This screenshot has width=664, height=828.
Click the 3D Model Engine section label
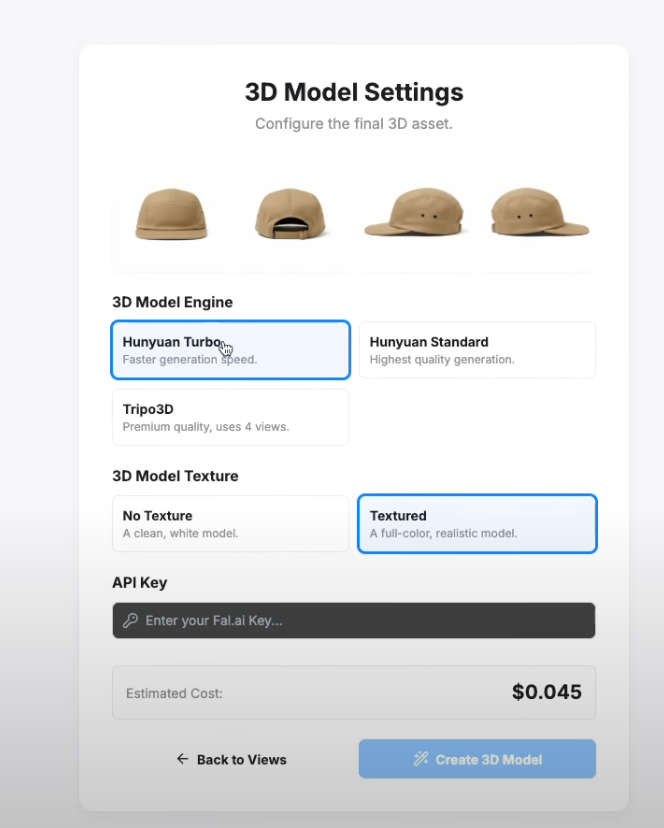[x=172, y=302]
